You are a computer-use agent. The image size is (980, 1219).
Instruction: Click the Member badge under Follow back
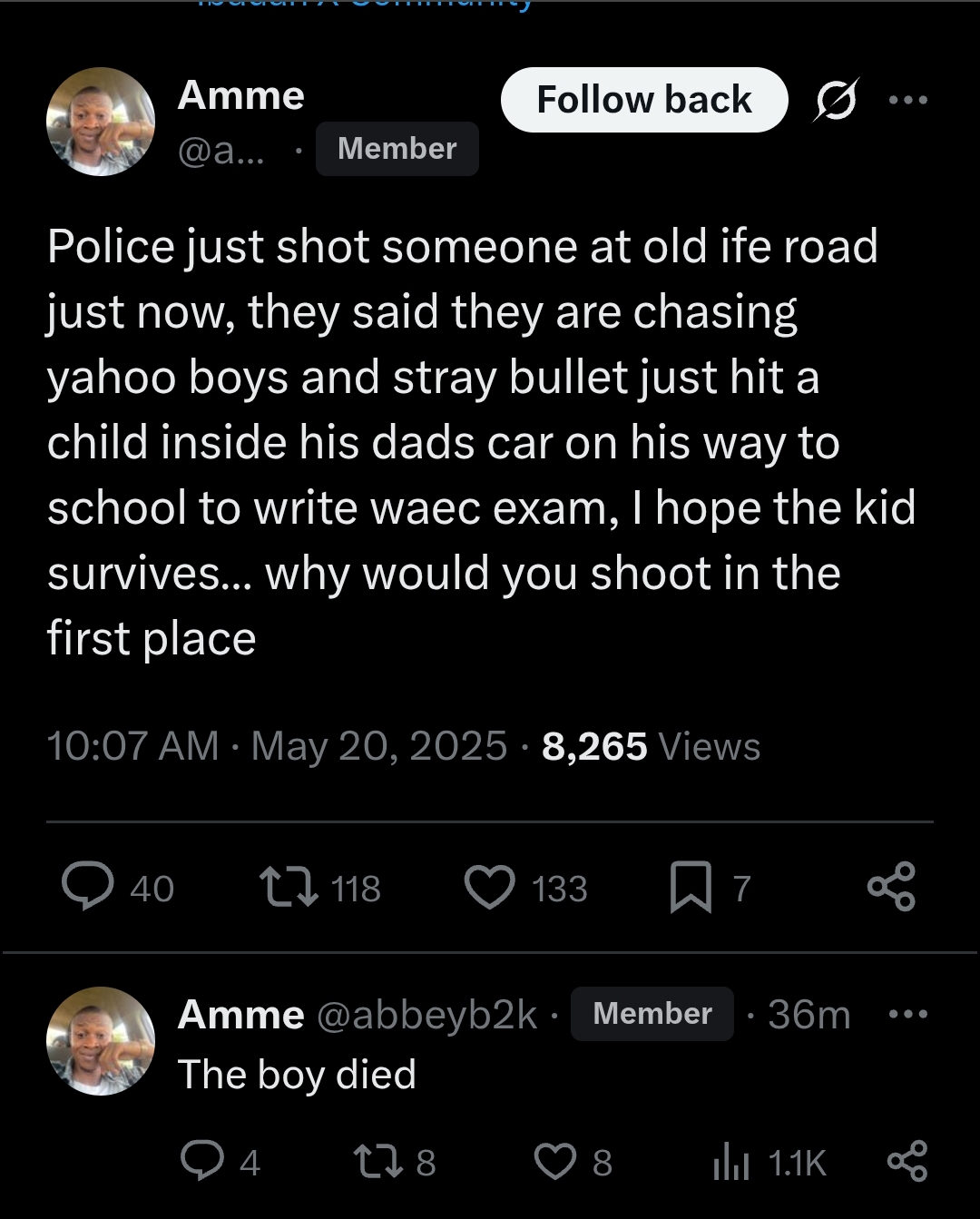point(397,149)
